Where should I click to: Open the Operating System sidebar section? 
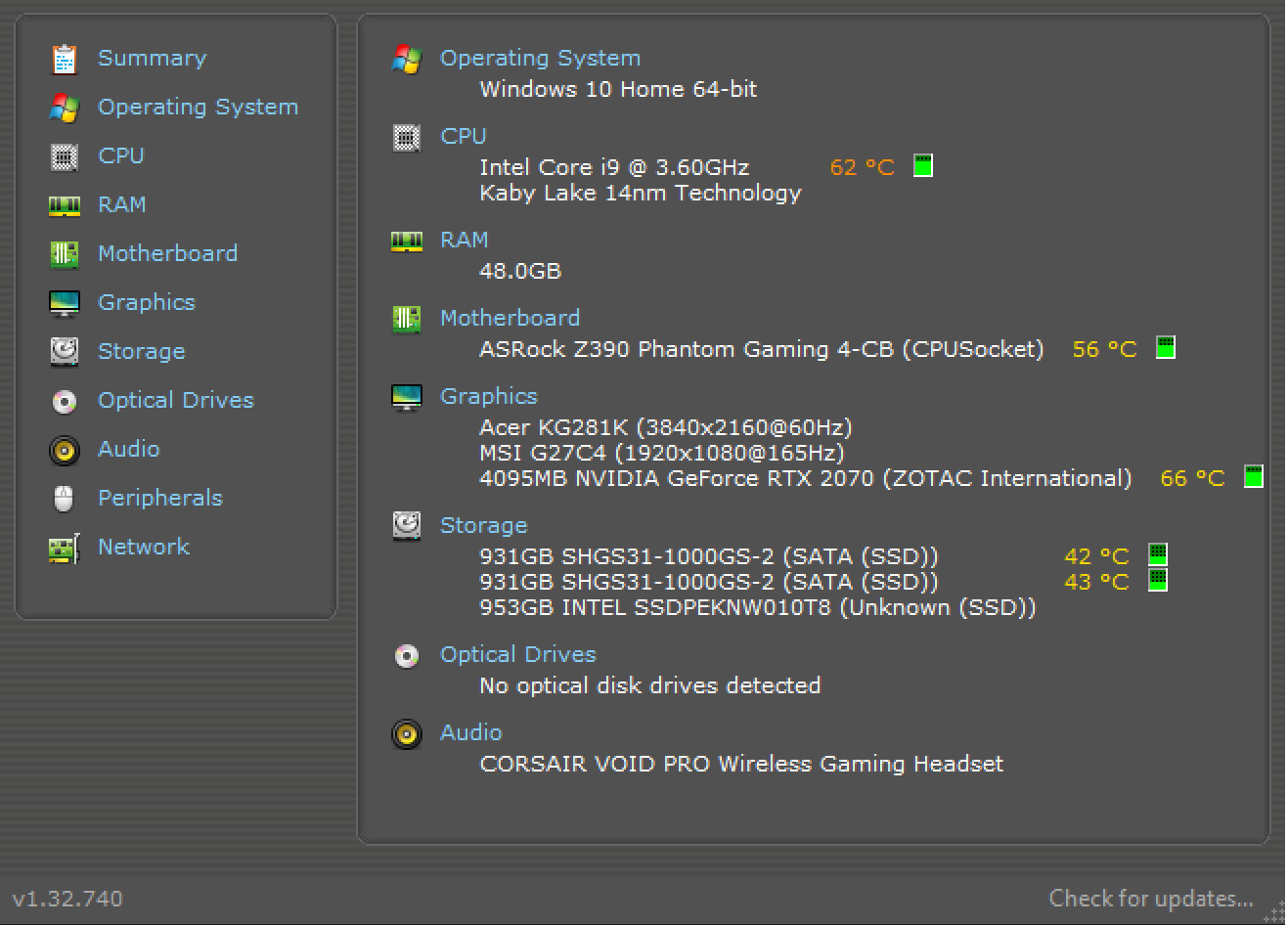(199, 108)
